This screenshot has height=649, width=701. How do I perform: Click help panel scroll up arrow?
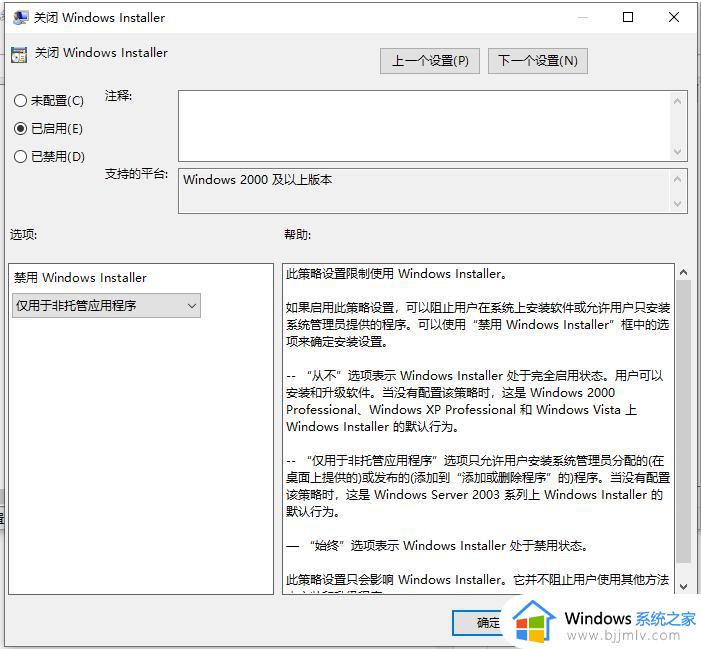[x=683, y=272]
